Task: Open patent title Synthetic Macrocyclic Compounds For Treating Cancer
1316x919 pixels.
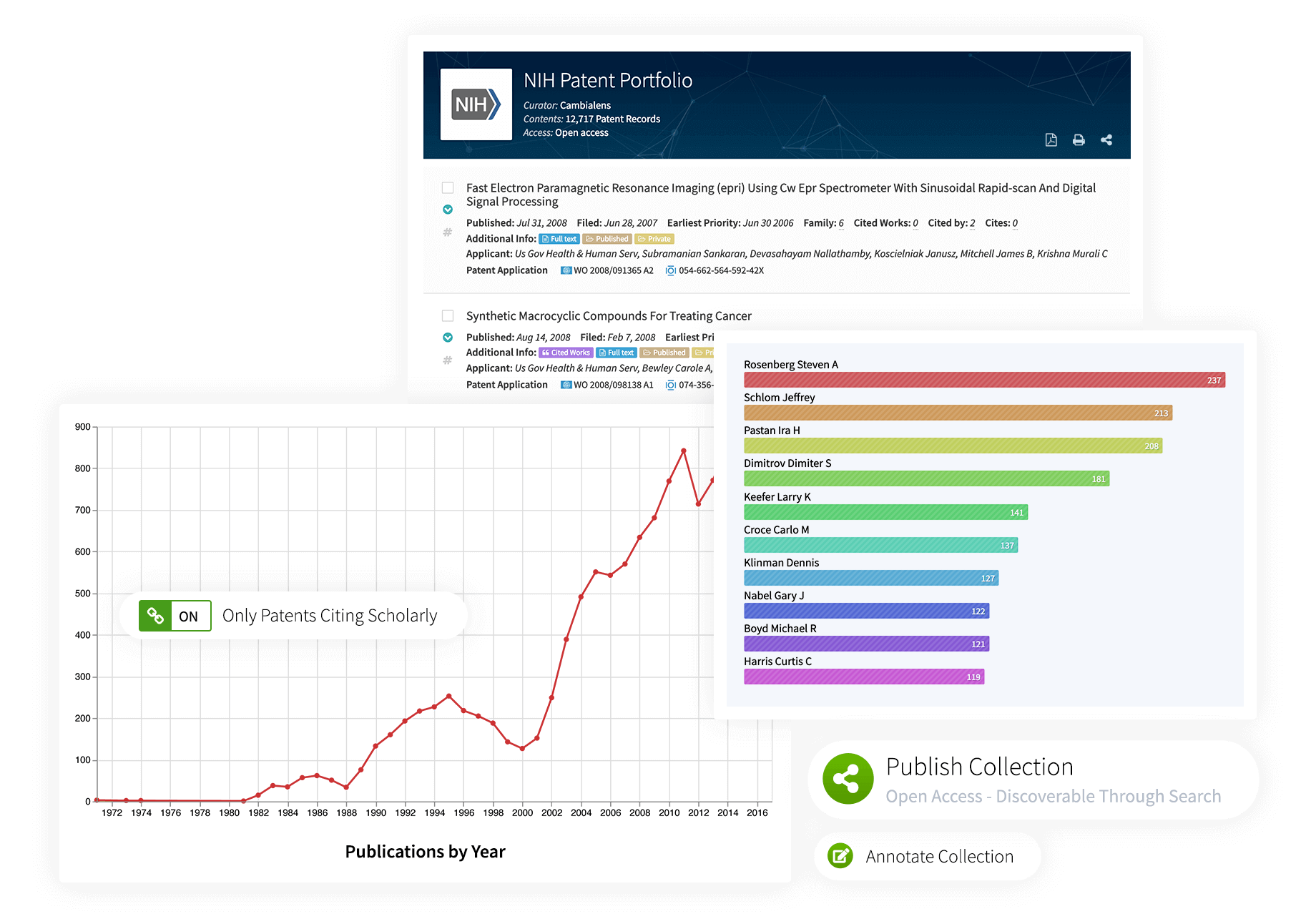Action: pos(608,316)
